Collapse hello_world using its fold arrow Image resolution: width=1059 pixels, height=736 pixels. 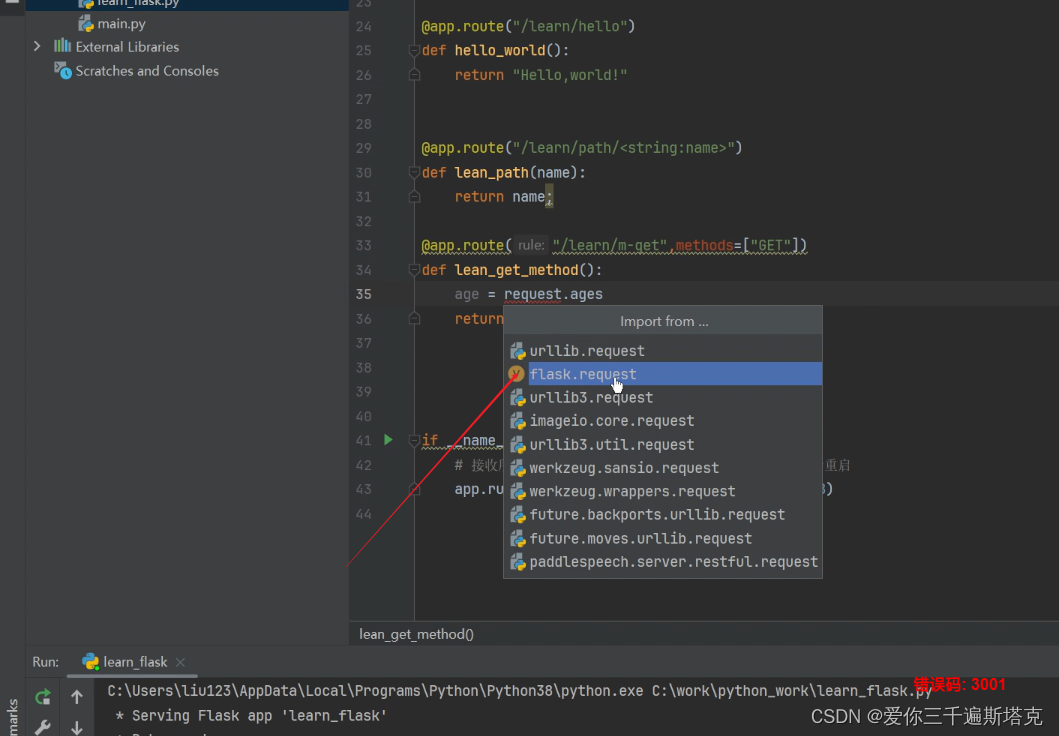(413, 50)
